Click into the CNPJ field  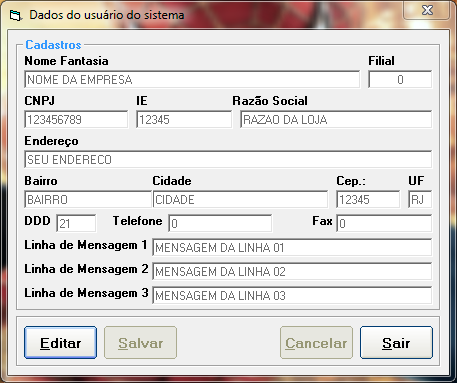tap(76, 119)
